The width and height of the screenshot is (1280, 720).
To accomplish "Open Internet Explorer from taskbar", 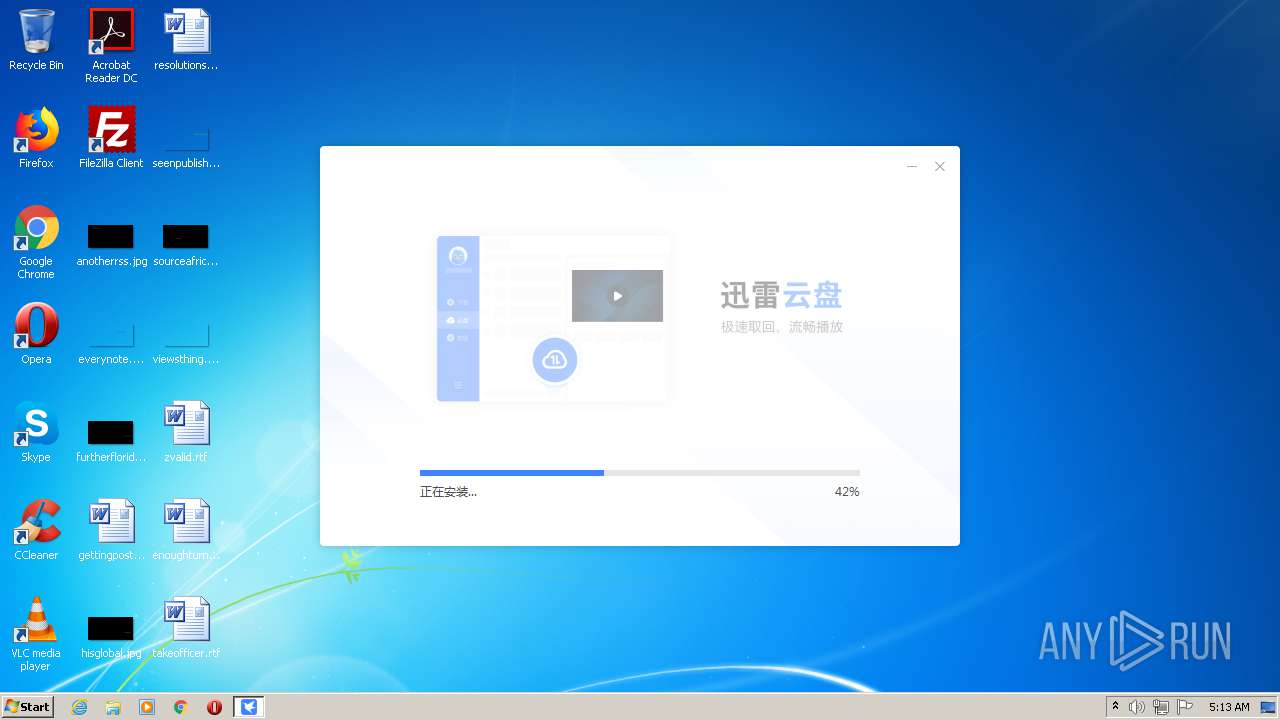I will [79, 707].
